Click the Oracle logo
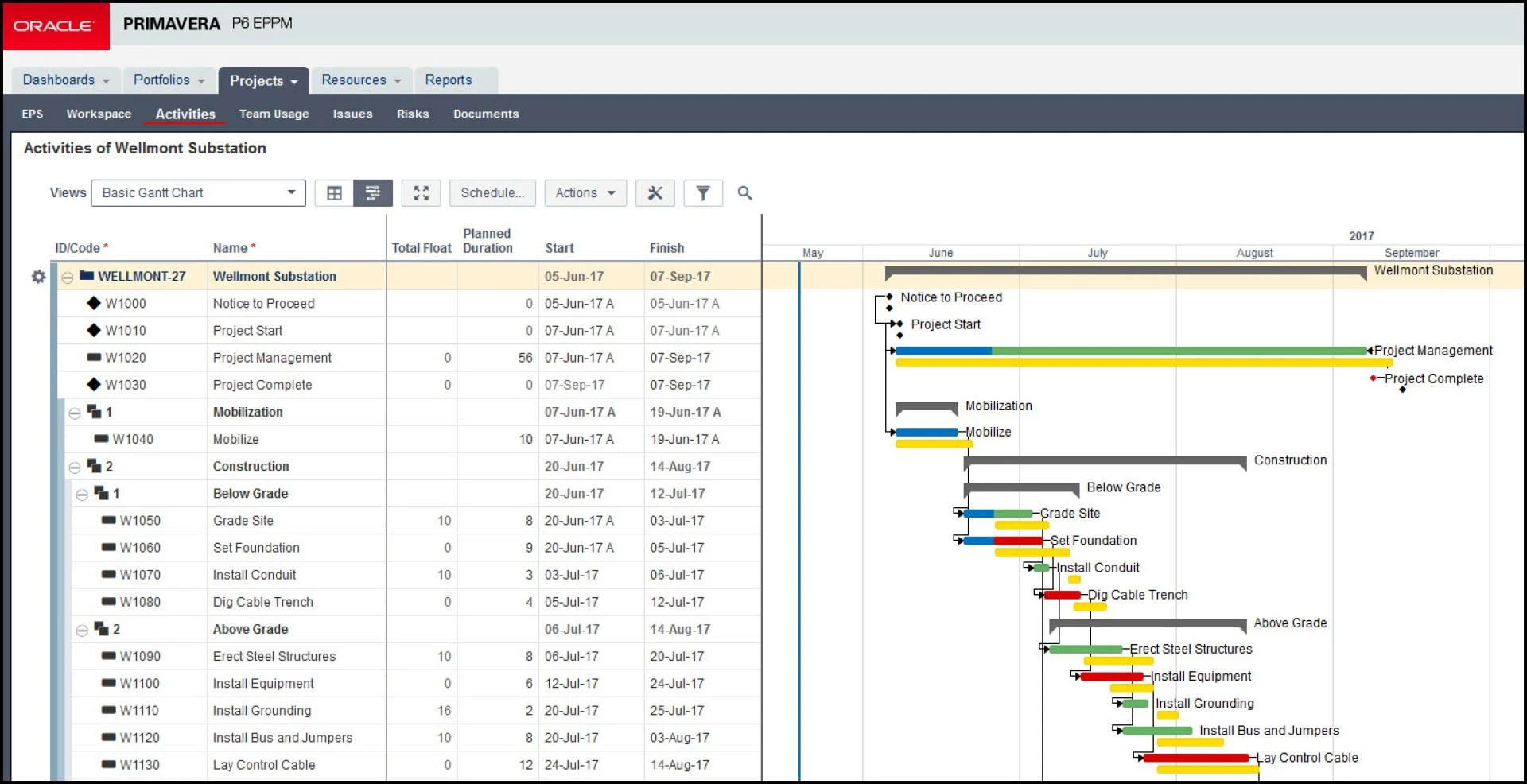The image size is (1527, 784). pos(54,26)
